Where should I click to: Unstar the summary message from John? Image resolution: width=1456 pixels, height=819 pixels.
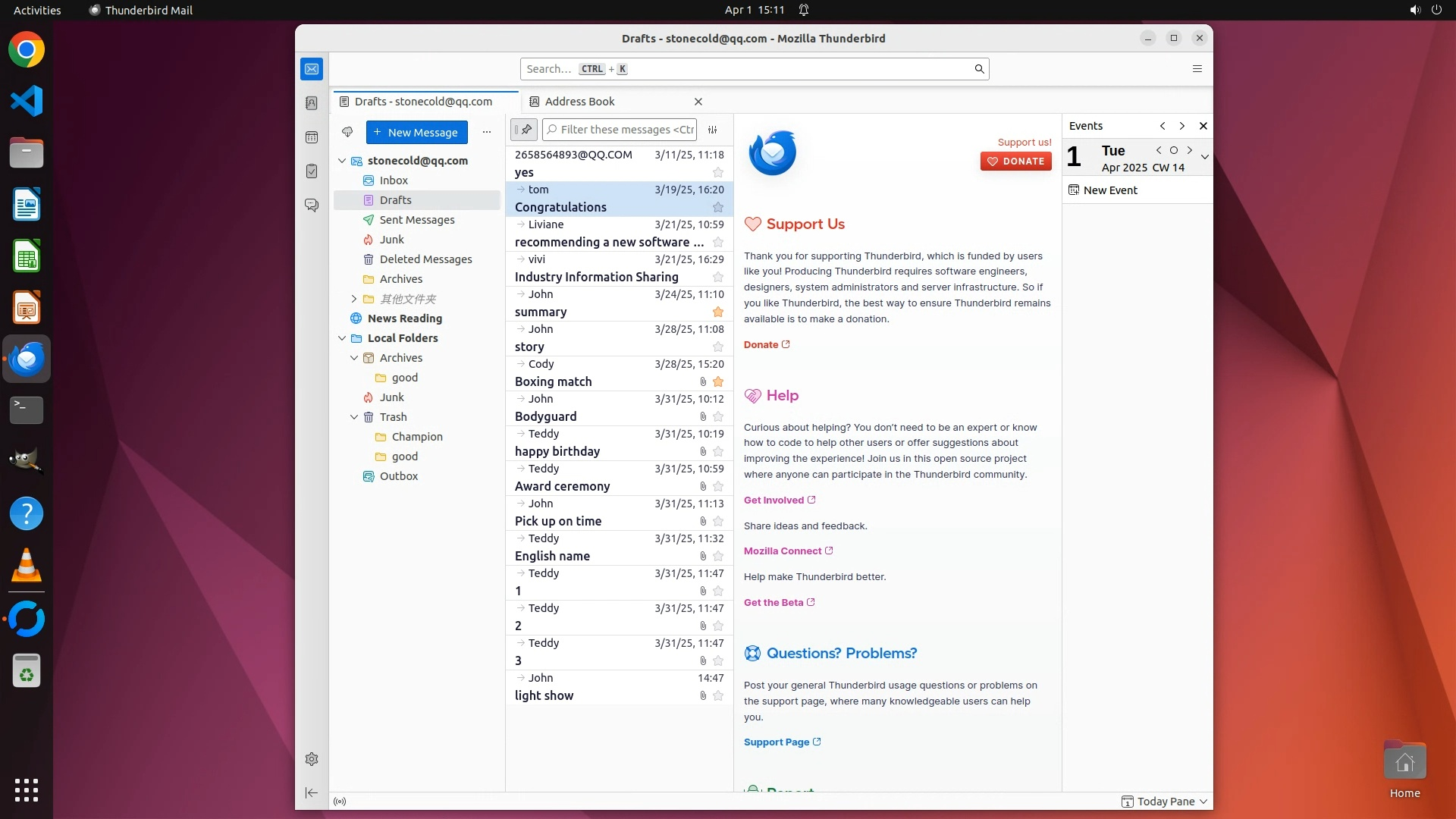pyautogui.click(x=718, y=312)
